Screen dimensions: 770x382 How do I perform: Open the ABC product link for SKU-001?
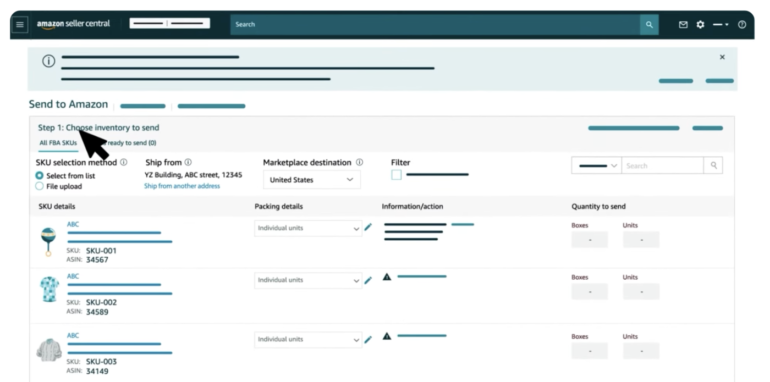click(x=73, y=224)
